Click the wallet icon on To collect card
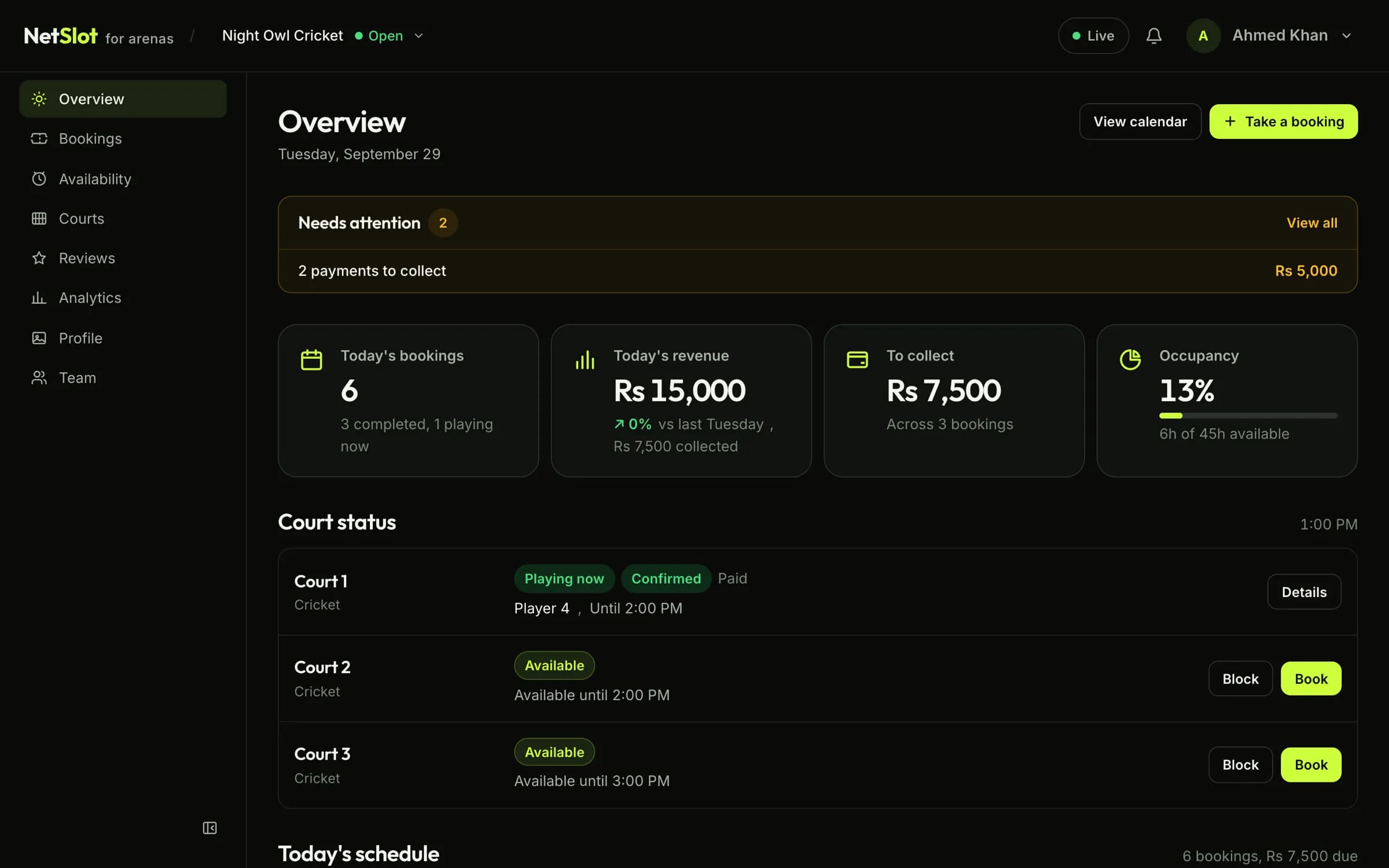1389x868 pixels. [857, 359]
